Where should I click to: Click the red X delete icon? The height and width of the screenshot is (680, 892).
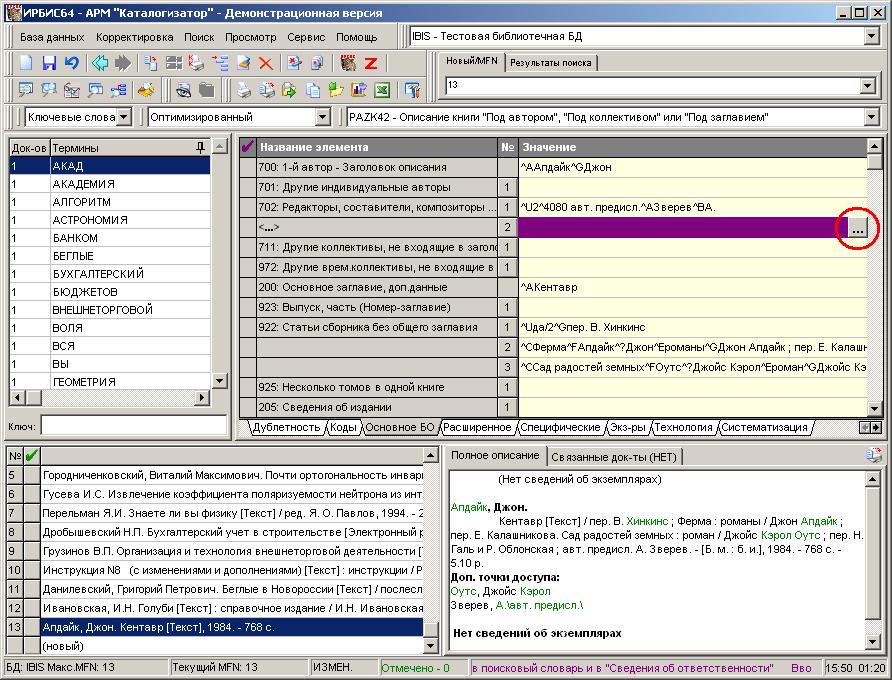pyautogui.click(x=266, y=63)
